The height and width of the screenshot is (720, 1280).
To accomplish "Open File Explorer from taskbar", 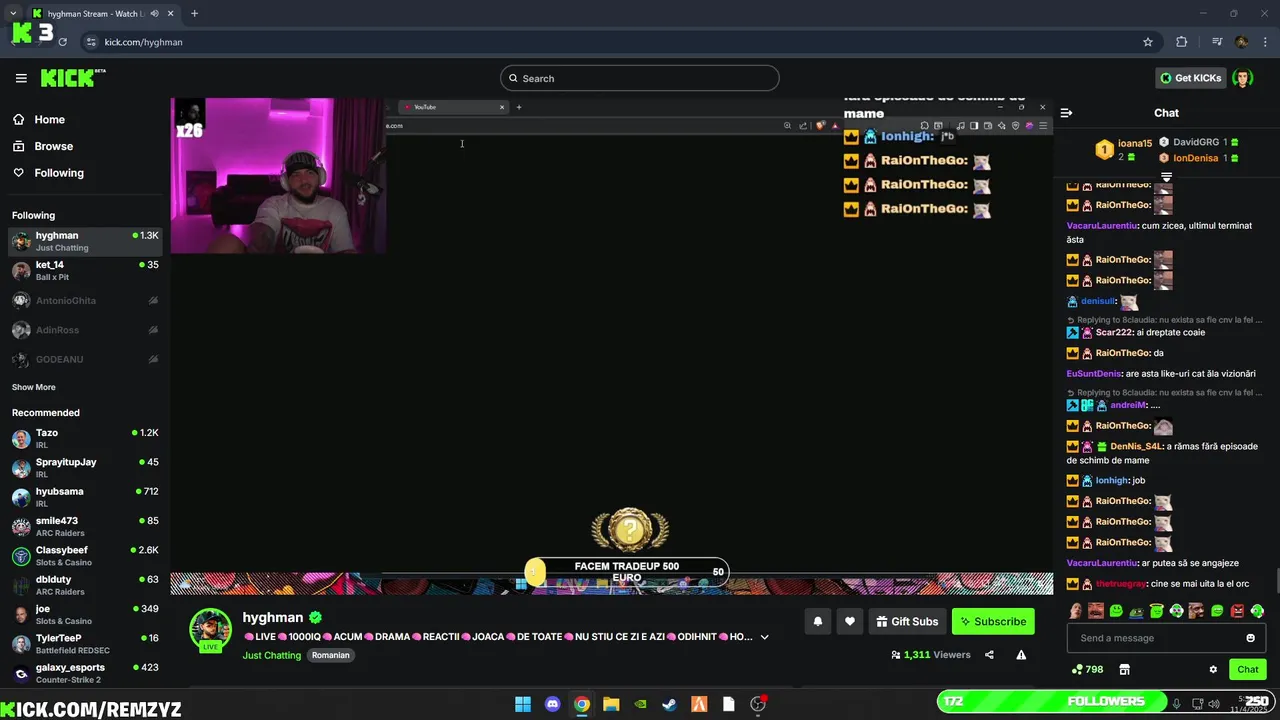I will [611, 704].
